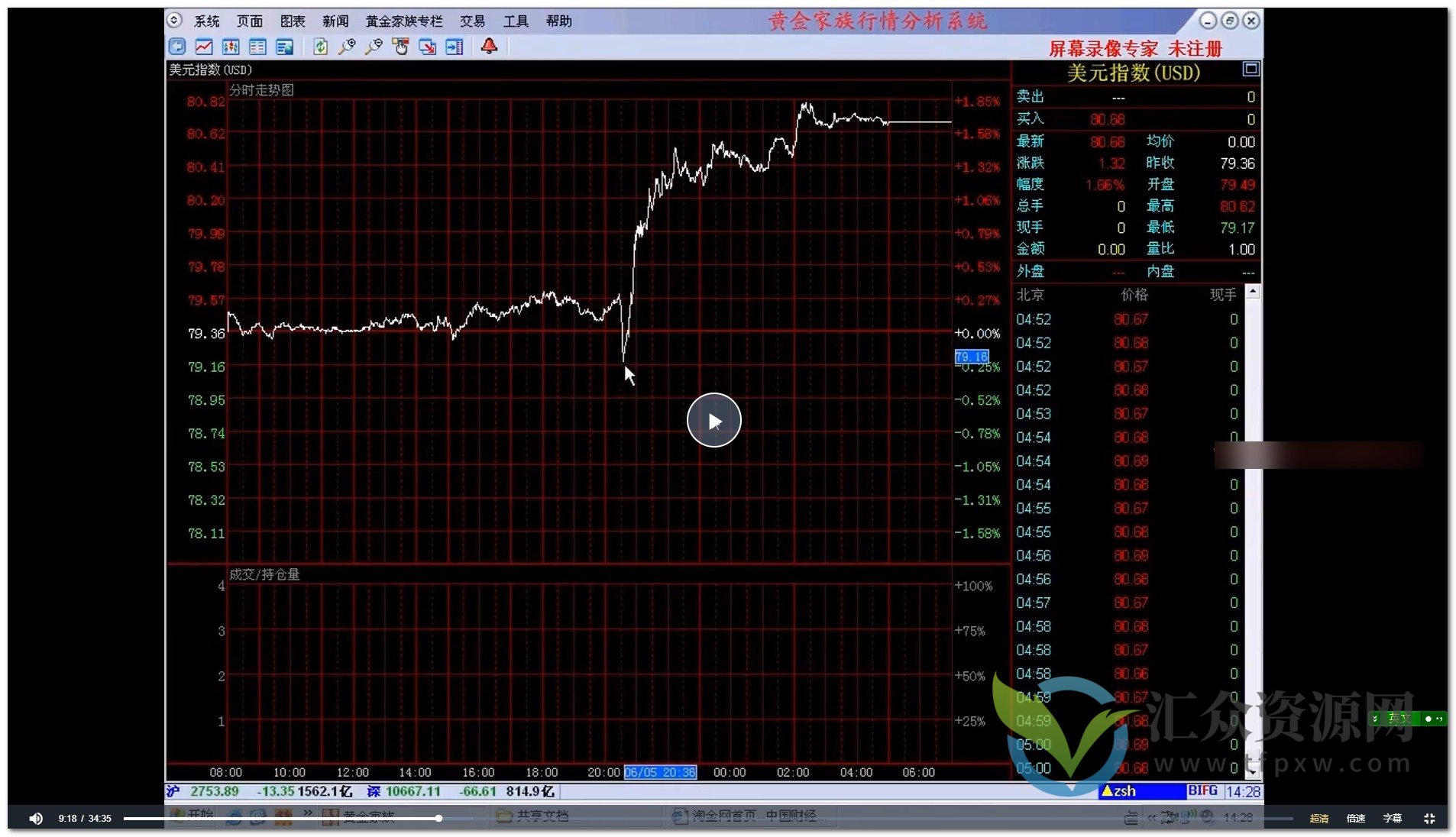Open the red line trend chart icon
The width and height of the screenshot is (1456, 837).
[x=204, y=47]
